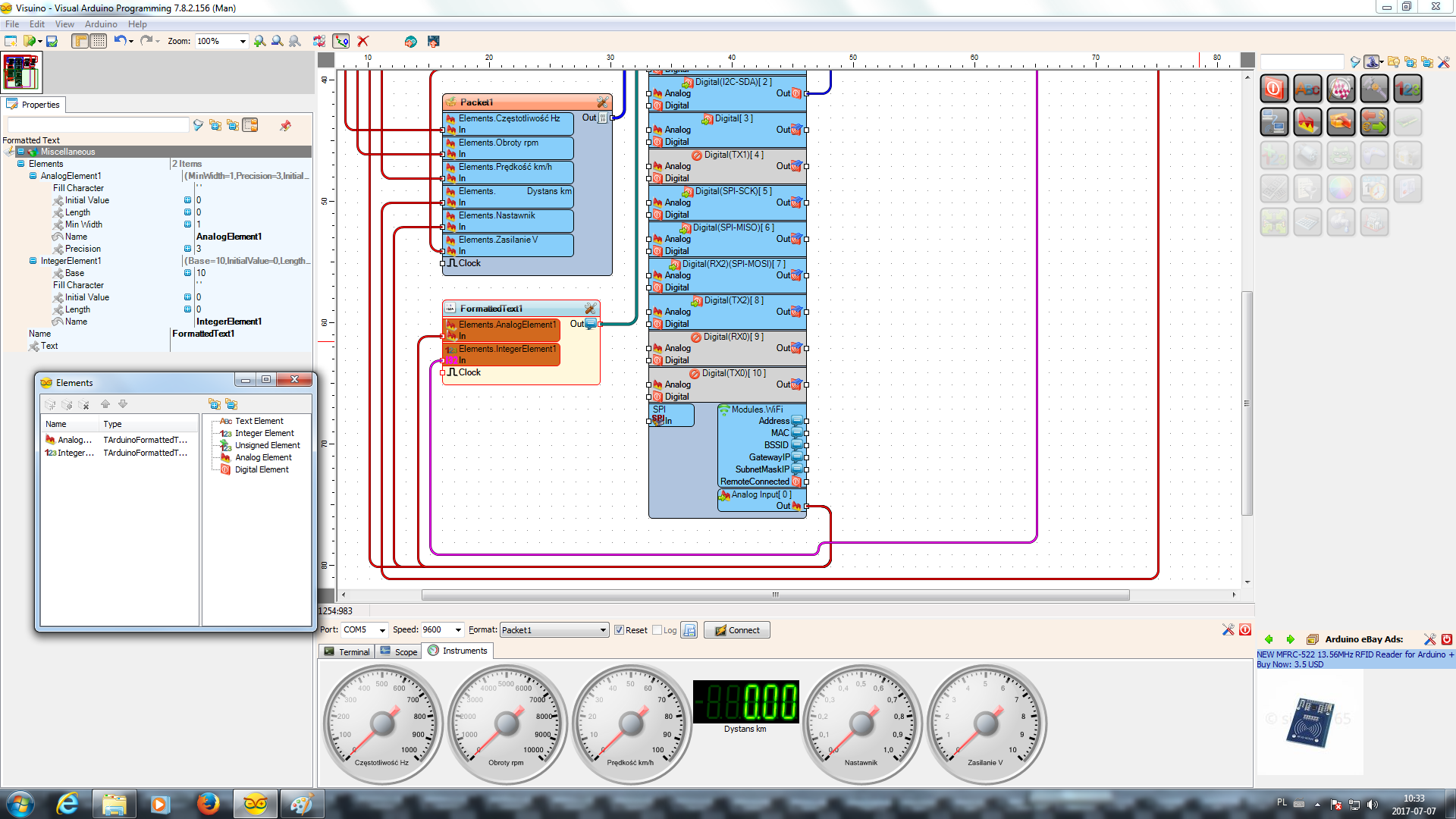Click the project overview thumbnail
Image resolution: width=1456 pixels, height=819 pixels.
coord(22,73)
